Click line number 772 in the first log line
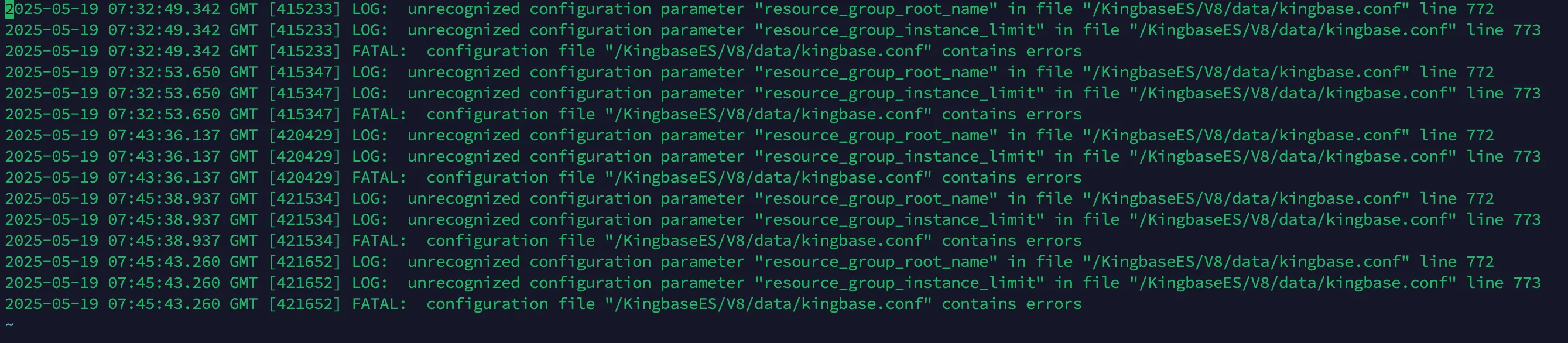This screenshot has width=1568, height=343. (1480, 9)
